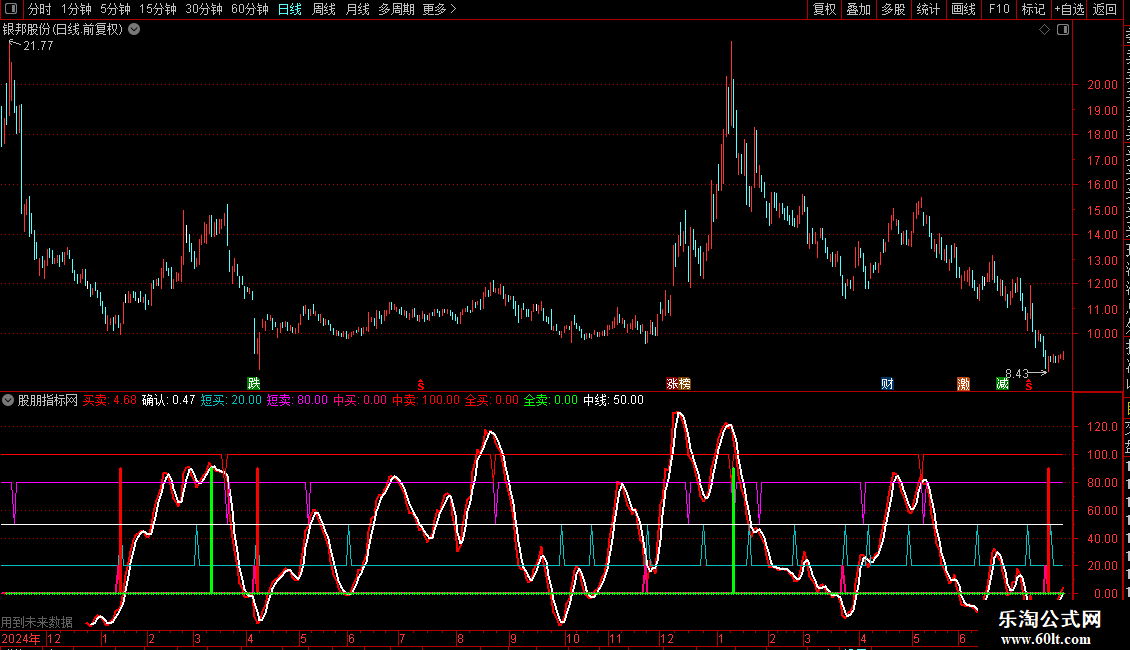Select the 15分钟 period
Screen dimensions: 1130x650
[157, 9]
